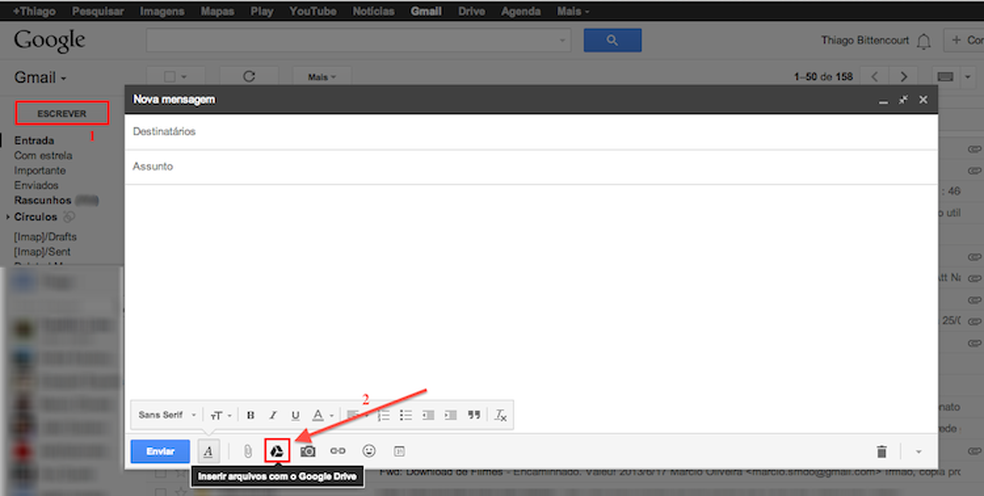Discard draft with the trash icon
984x496 pixels.
tap(882, 451)
